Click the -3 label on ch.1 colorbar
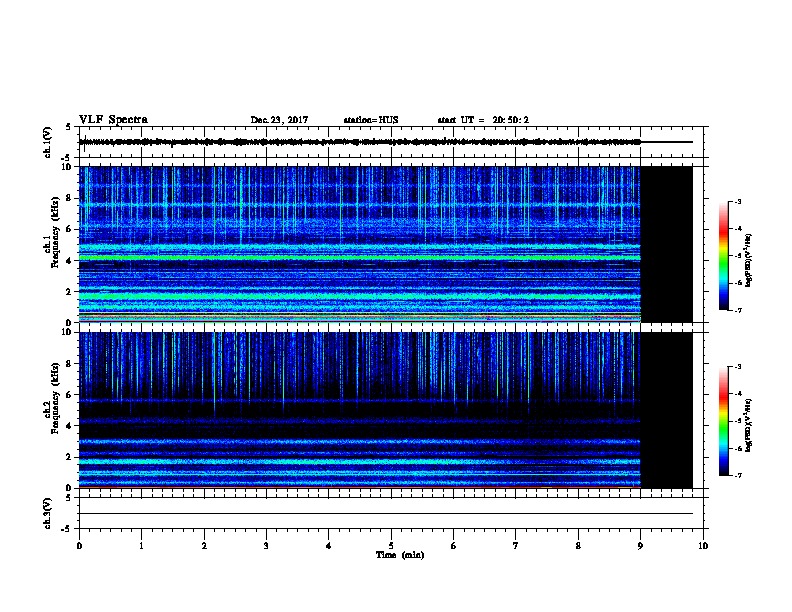The image size is (792, 612). 737,201
